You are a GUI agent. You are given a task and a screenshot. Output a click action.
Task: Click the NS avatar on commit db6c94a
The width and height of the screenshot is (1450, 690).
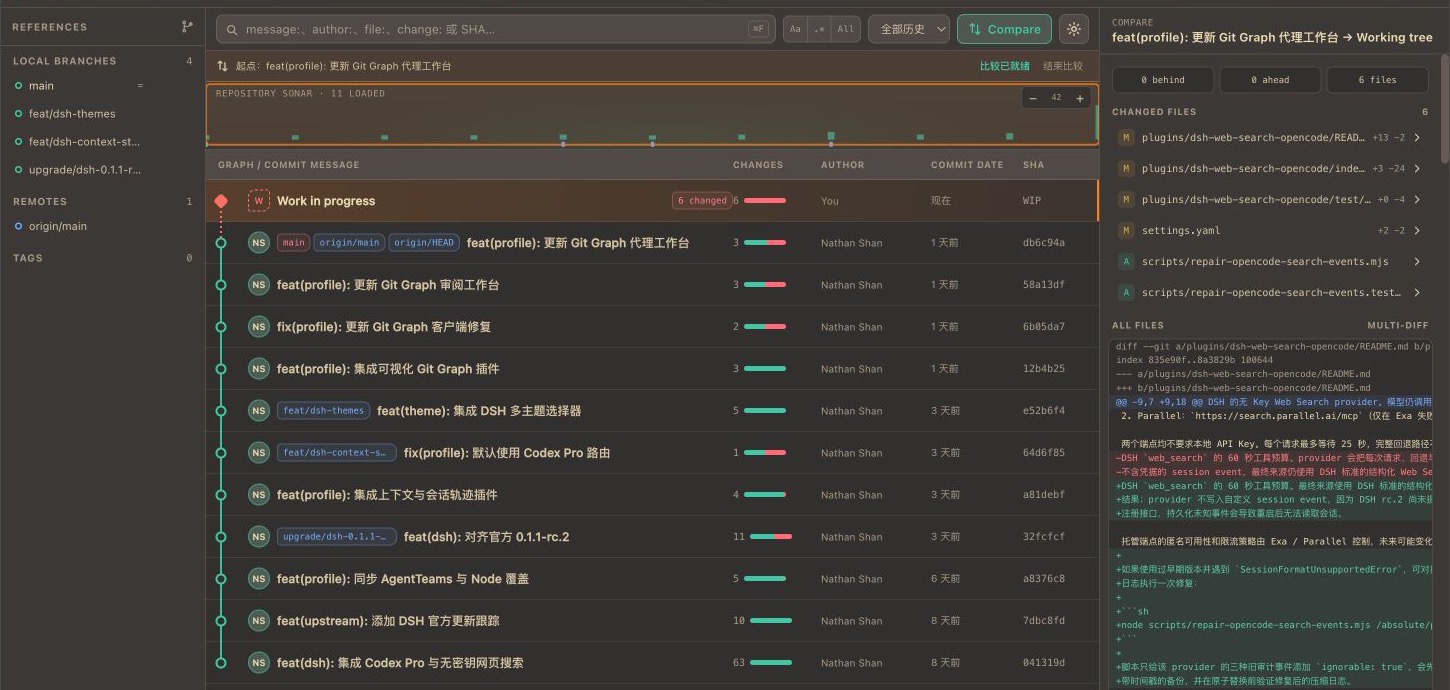click(x=259, y=243)
